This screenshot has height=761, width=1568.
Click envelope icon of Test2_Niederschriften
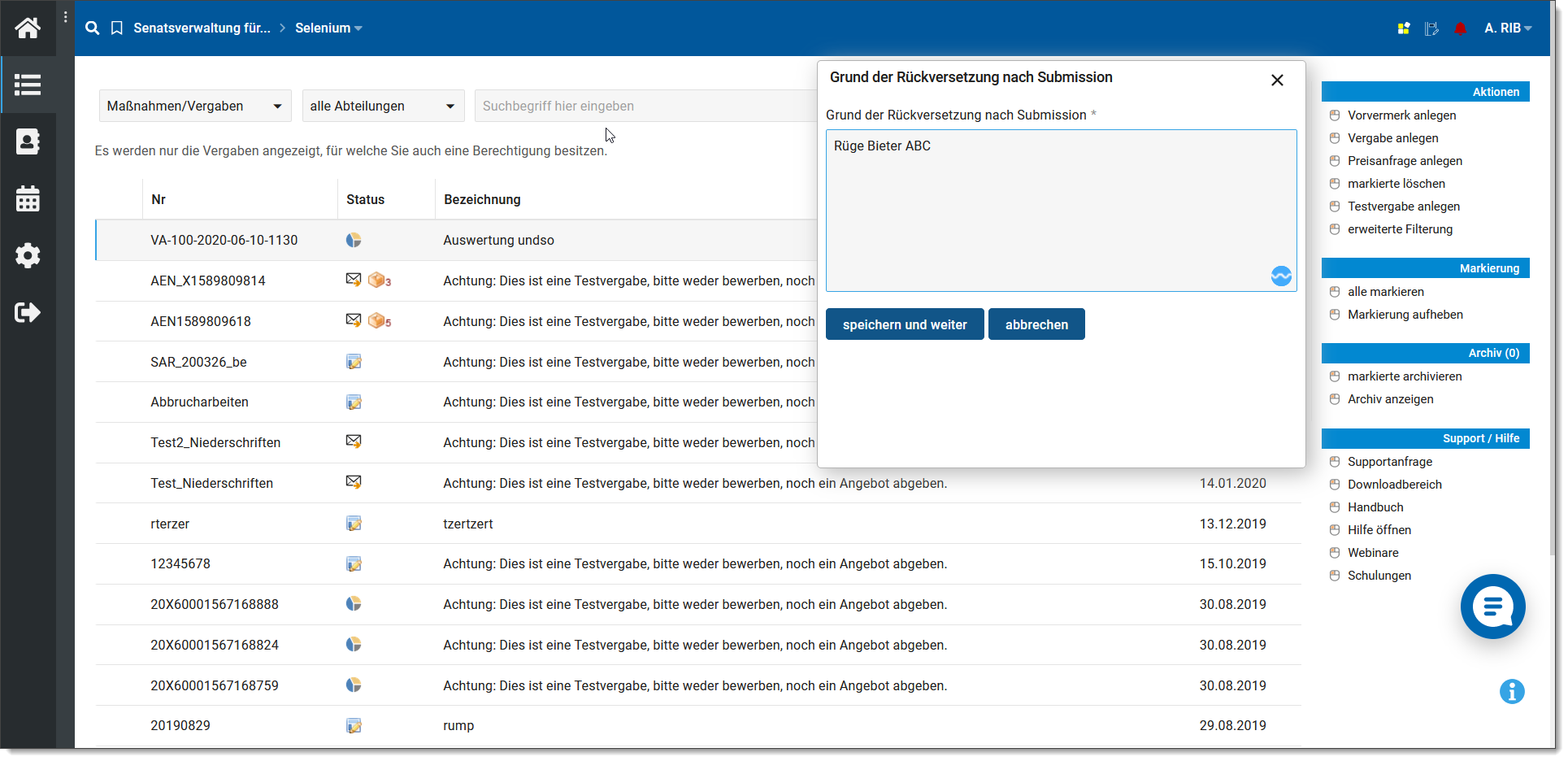[354, 441]
